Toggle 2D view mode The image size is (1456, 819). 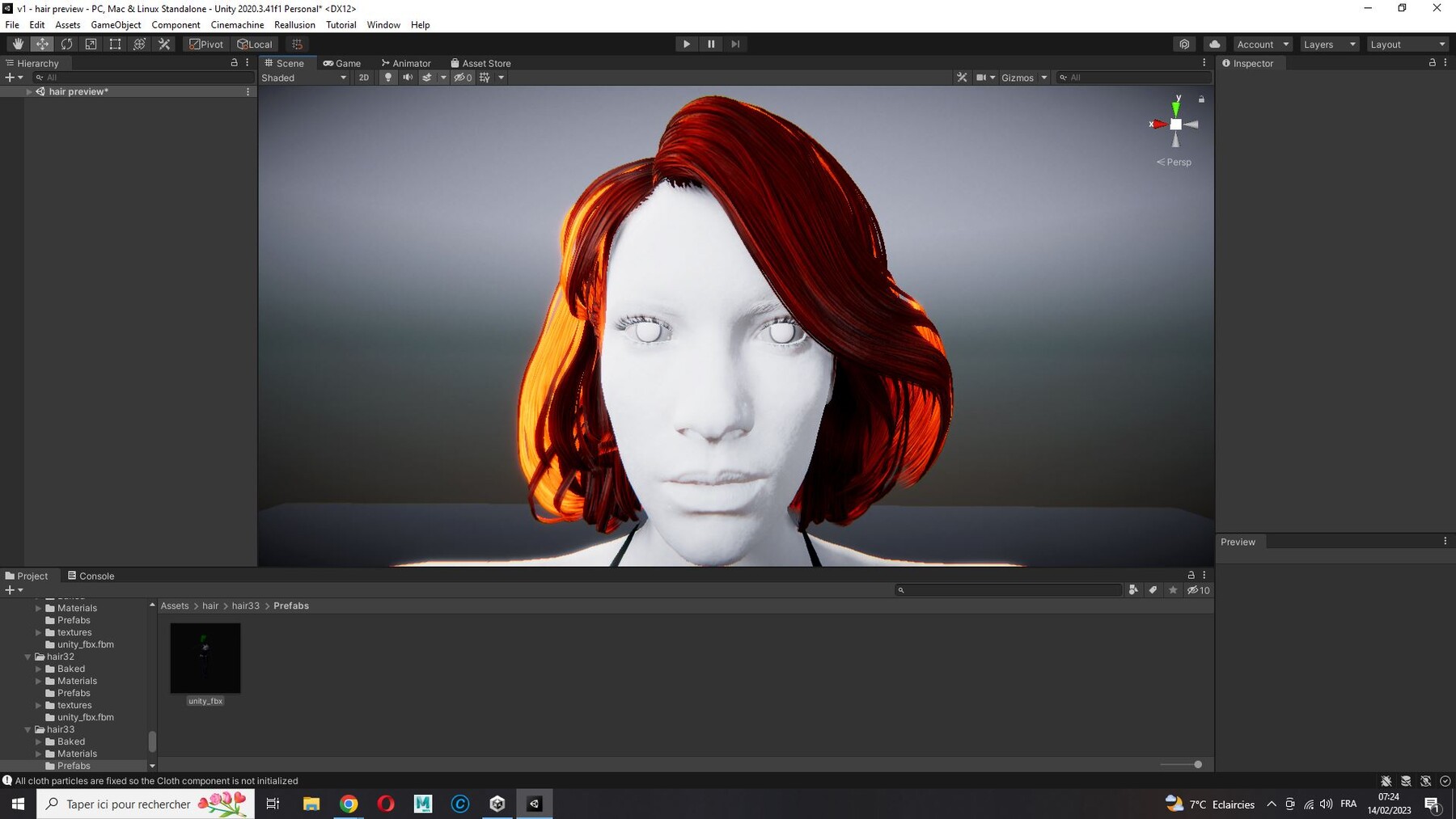click(364, 78)
